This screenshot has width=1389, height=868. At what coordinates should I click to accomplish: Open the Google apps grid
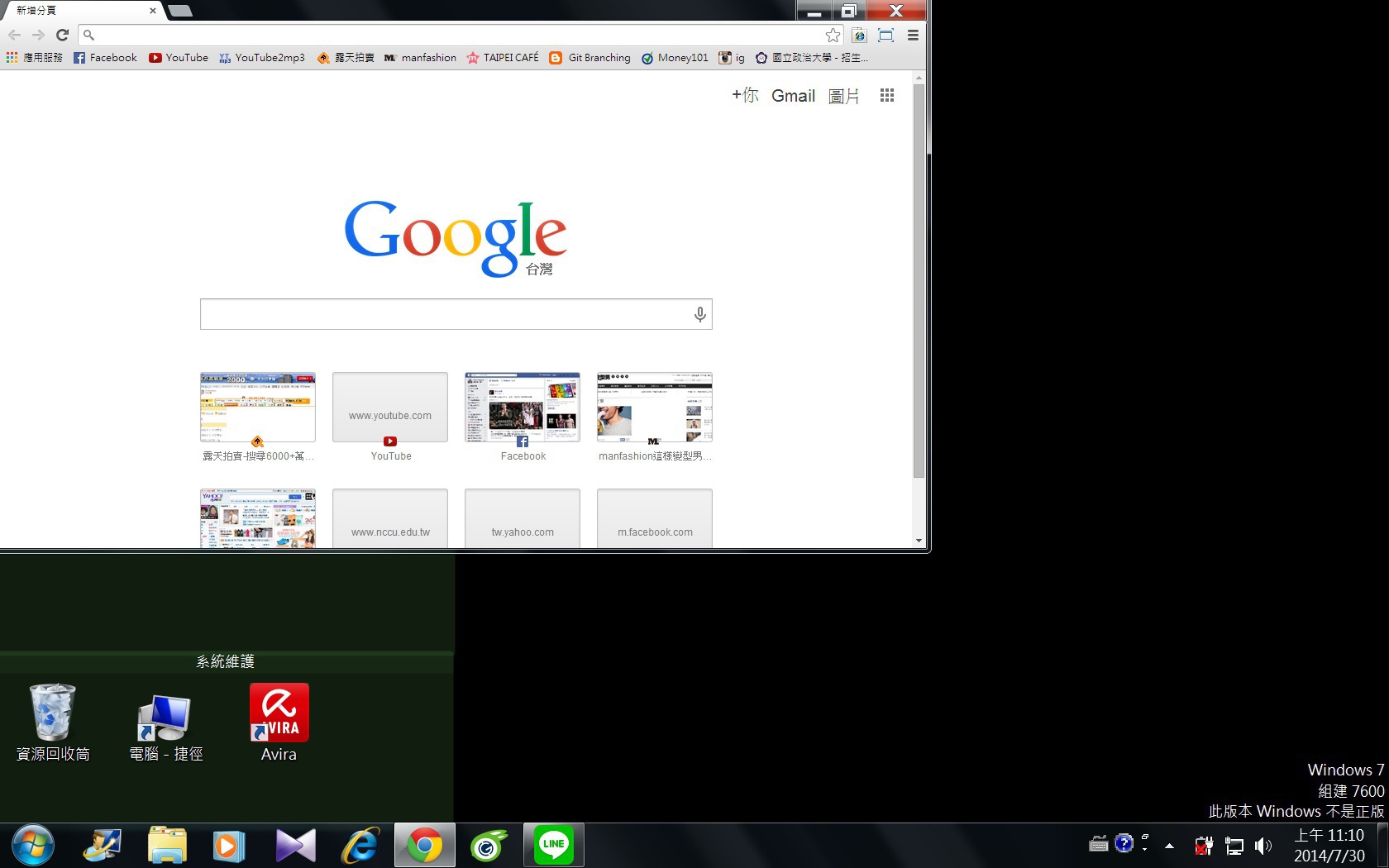tap(887, 95)
